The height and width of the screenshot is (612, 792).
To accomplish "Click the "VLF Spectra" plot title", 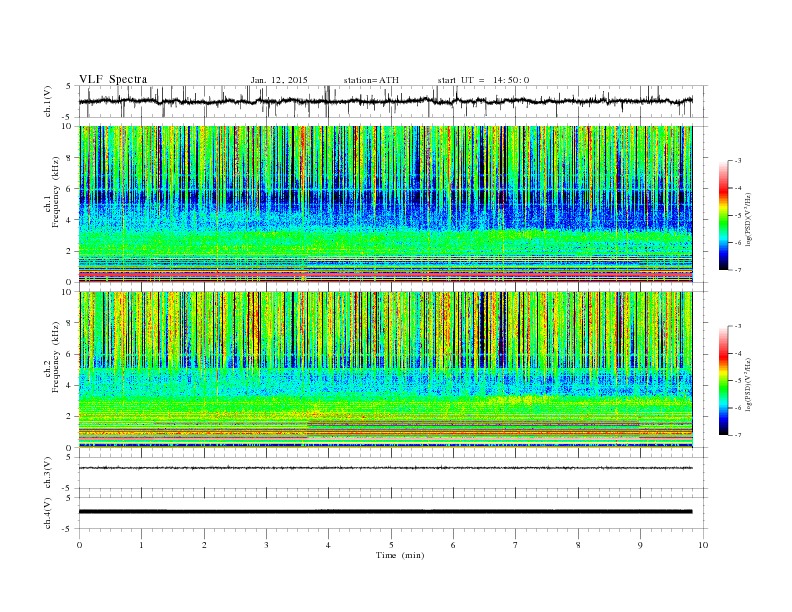I will pos(113,79).
